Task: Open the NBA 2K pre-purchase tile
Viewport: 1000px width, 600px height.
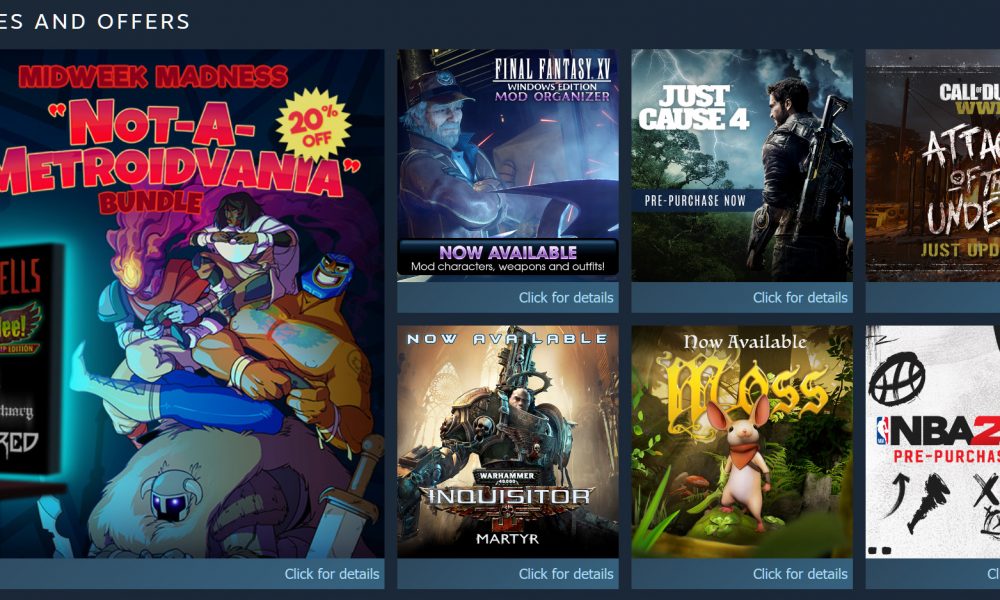Action: pyautogui.click(x=932, y=442)
